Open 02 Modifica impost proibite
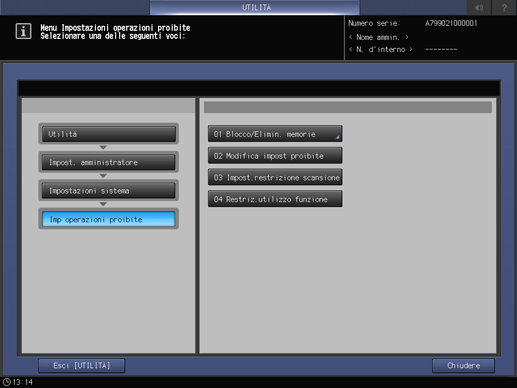 tap(275, 156)
